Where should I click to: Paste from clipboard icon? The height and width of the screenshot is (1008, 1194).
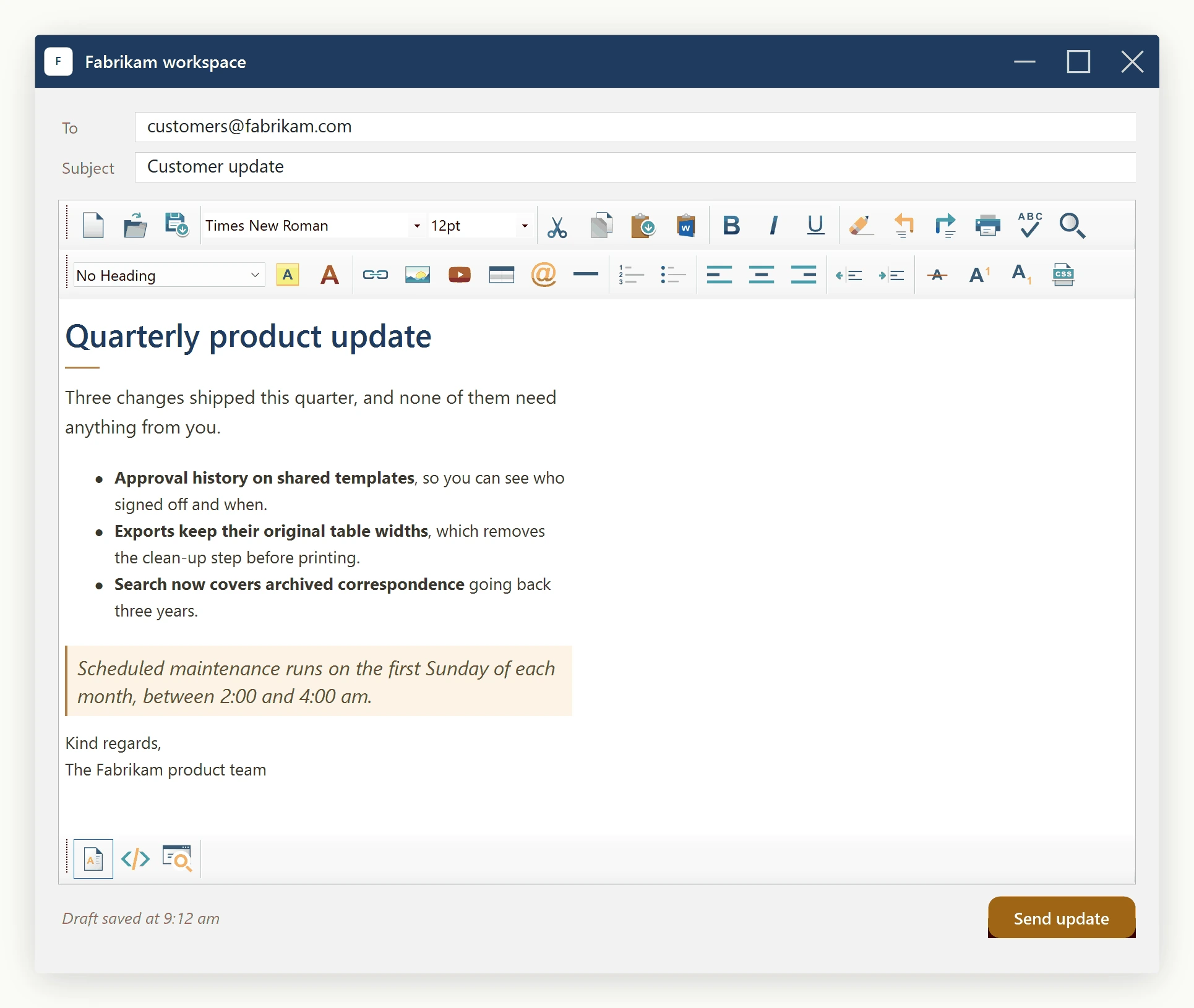(x=643, y=226)
